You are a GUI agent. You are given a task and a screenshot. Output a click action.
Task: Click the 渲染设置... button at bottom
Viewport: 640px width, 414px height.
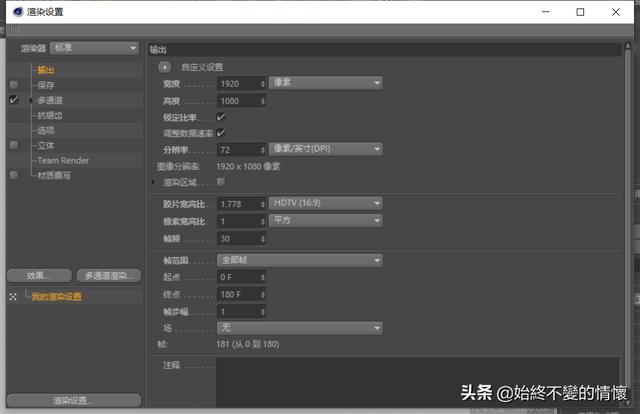(x=74, y=401)
